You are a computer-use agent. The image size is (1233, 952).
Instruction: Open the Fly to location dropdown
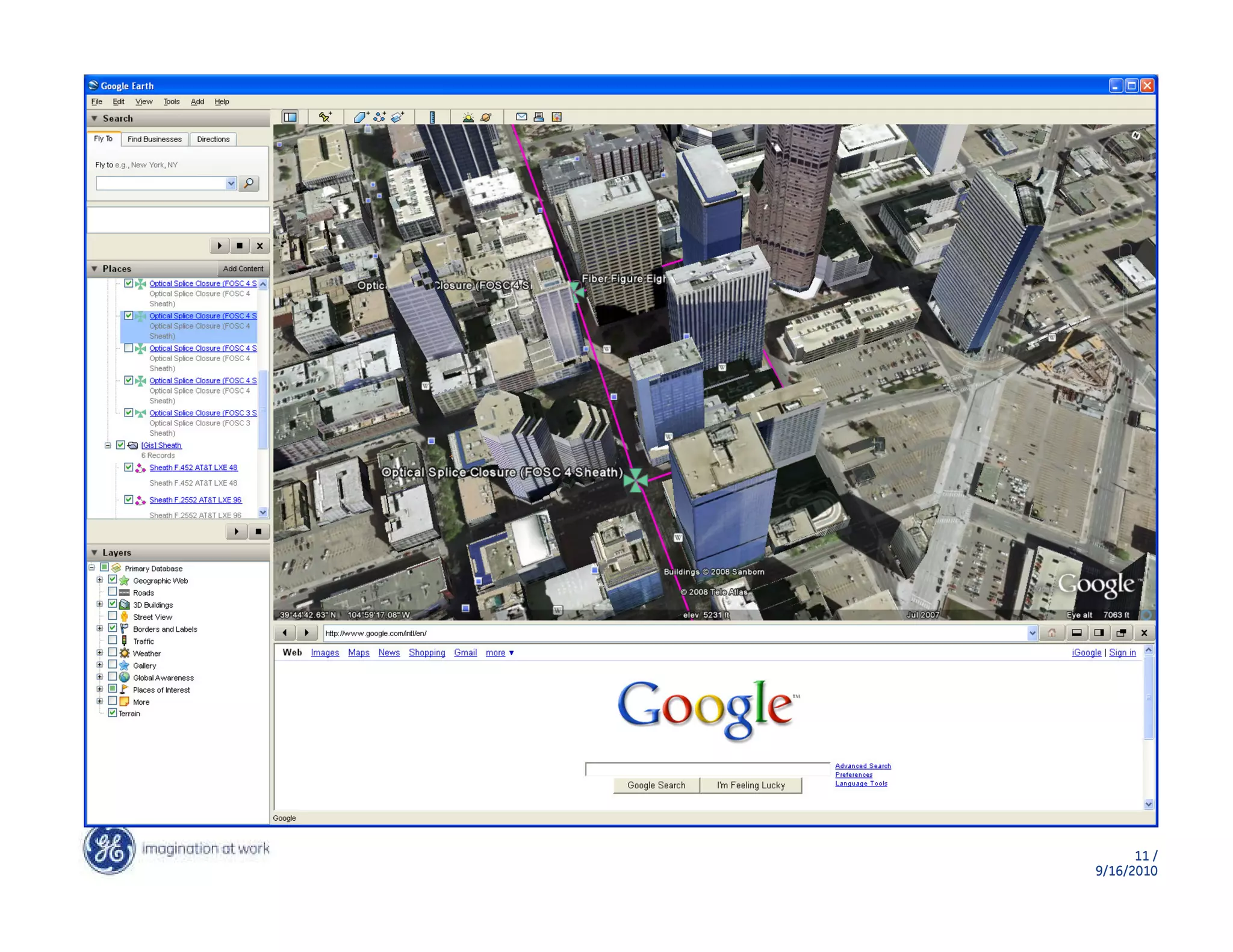231,184
